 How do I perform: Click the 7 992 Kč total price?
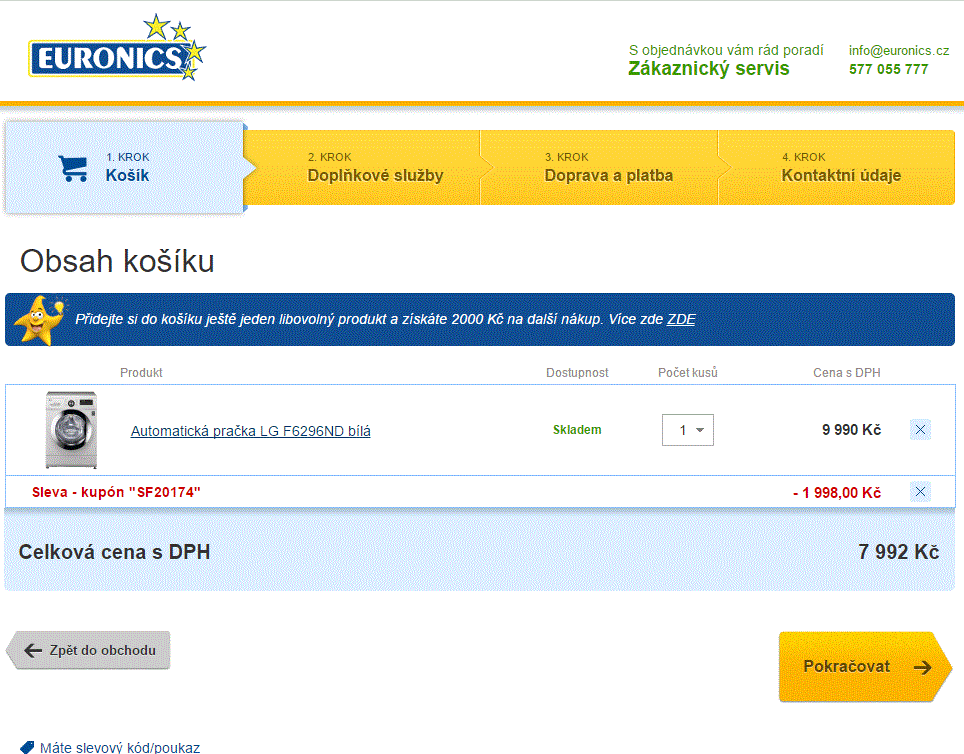click(898, 552)
